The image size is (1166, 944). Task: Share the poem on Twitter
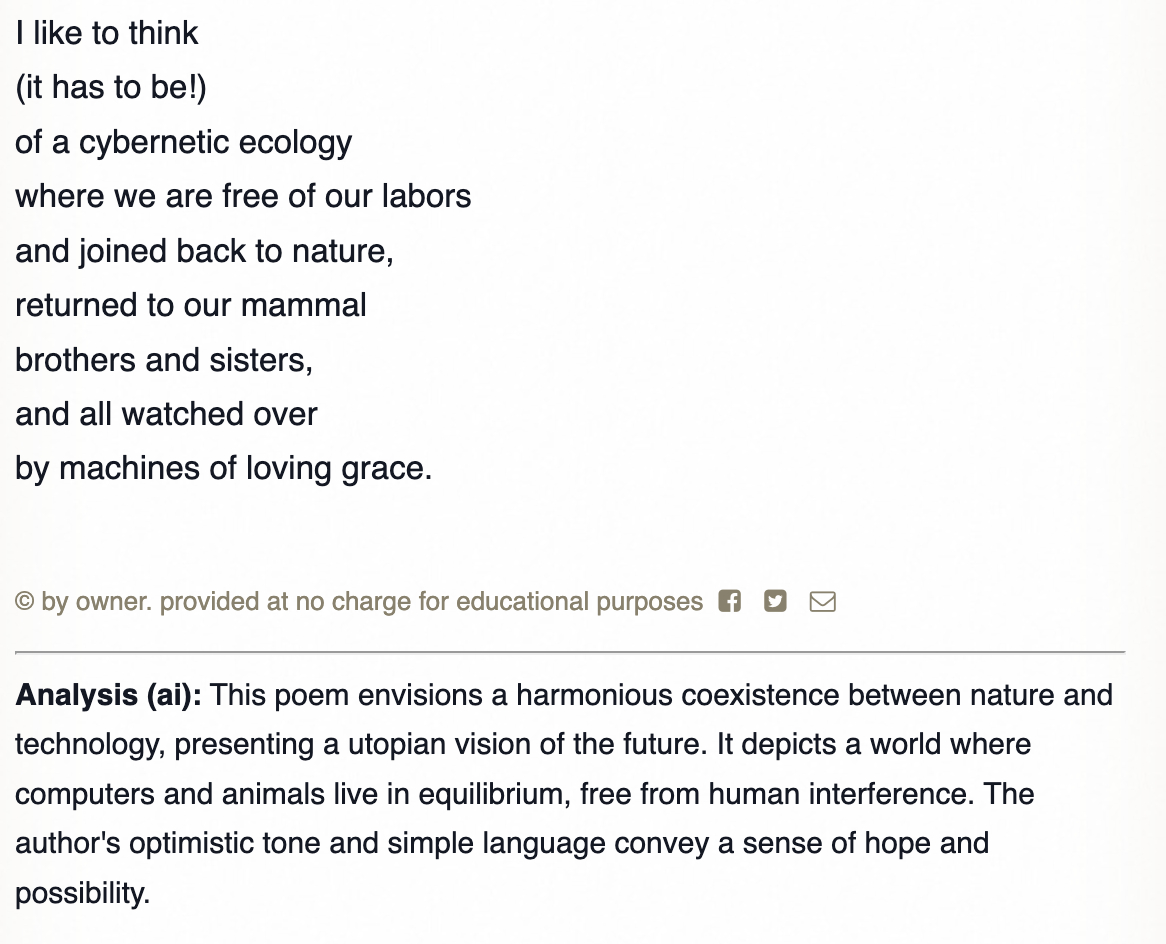(775, 601)
